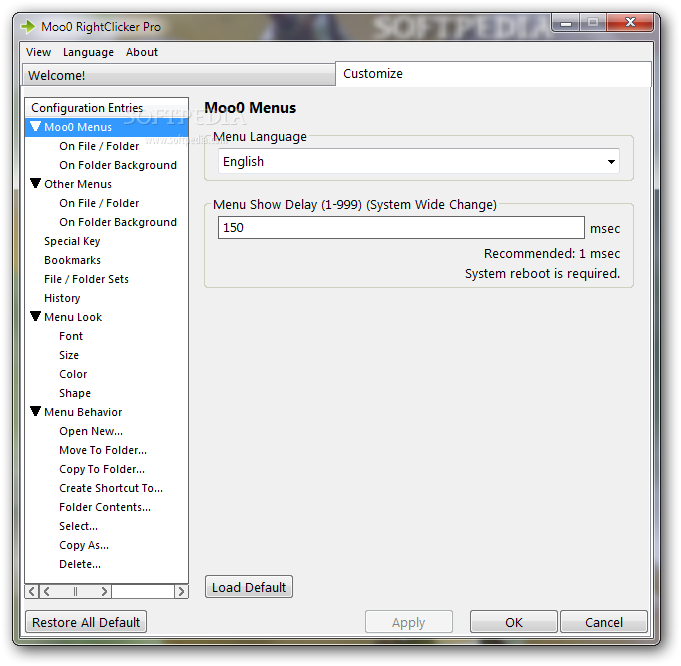The width and height of the screenshot is (681, 666).
Task: Open the Special Key configuration entry
Action: click(x=72, y=241)
